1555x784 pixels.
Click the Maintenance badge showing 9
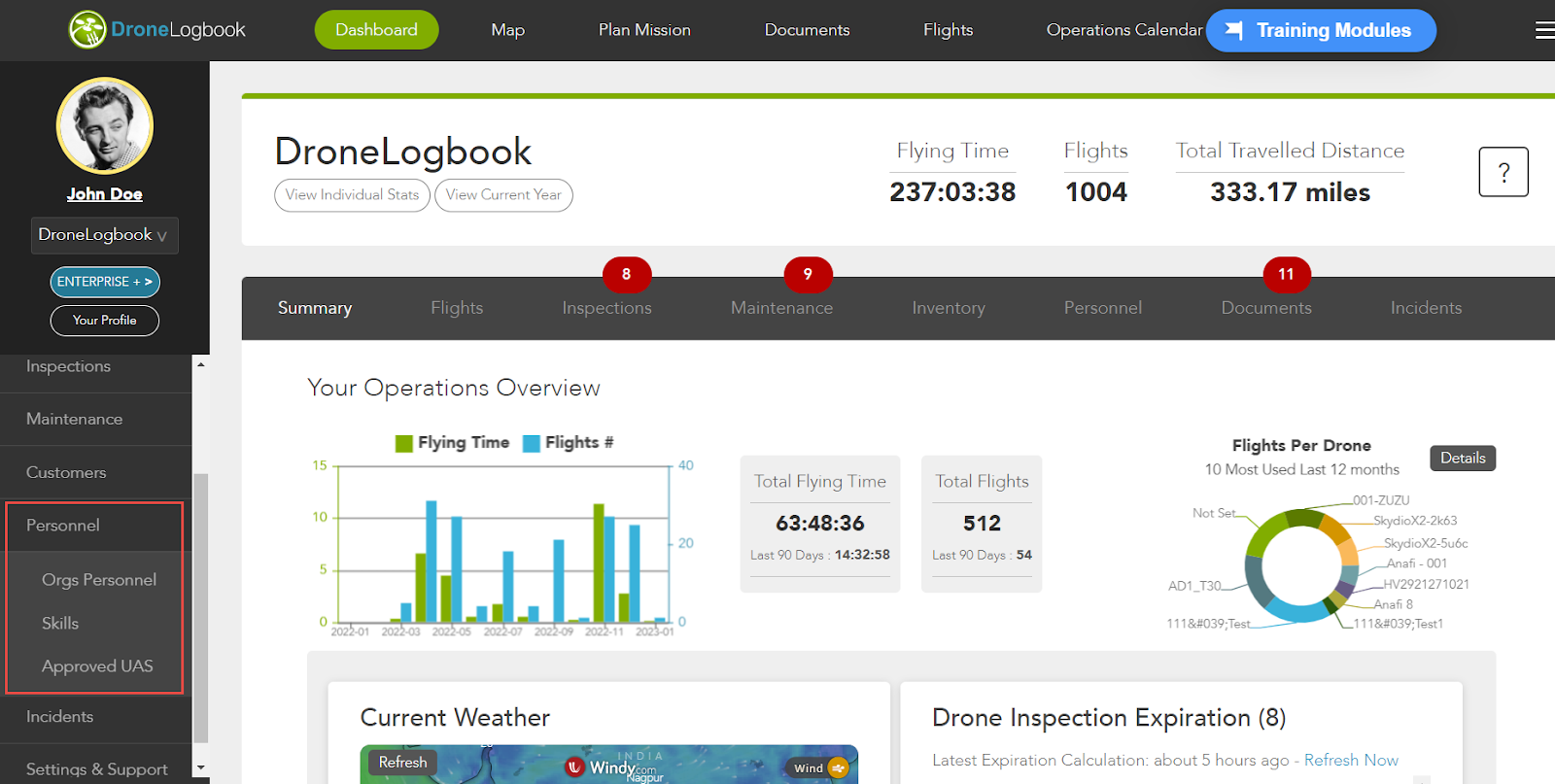click(808, 275)
